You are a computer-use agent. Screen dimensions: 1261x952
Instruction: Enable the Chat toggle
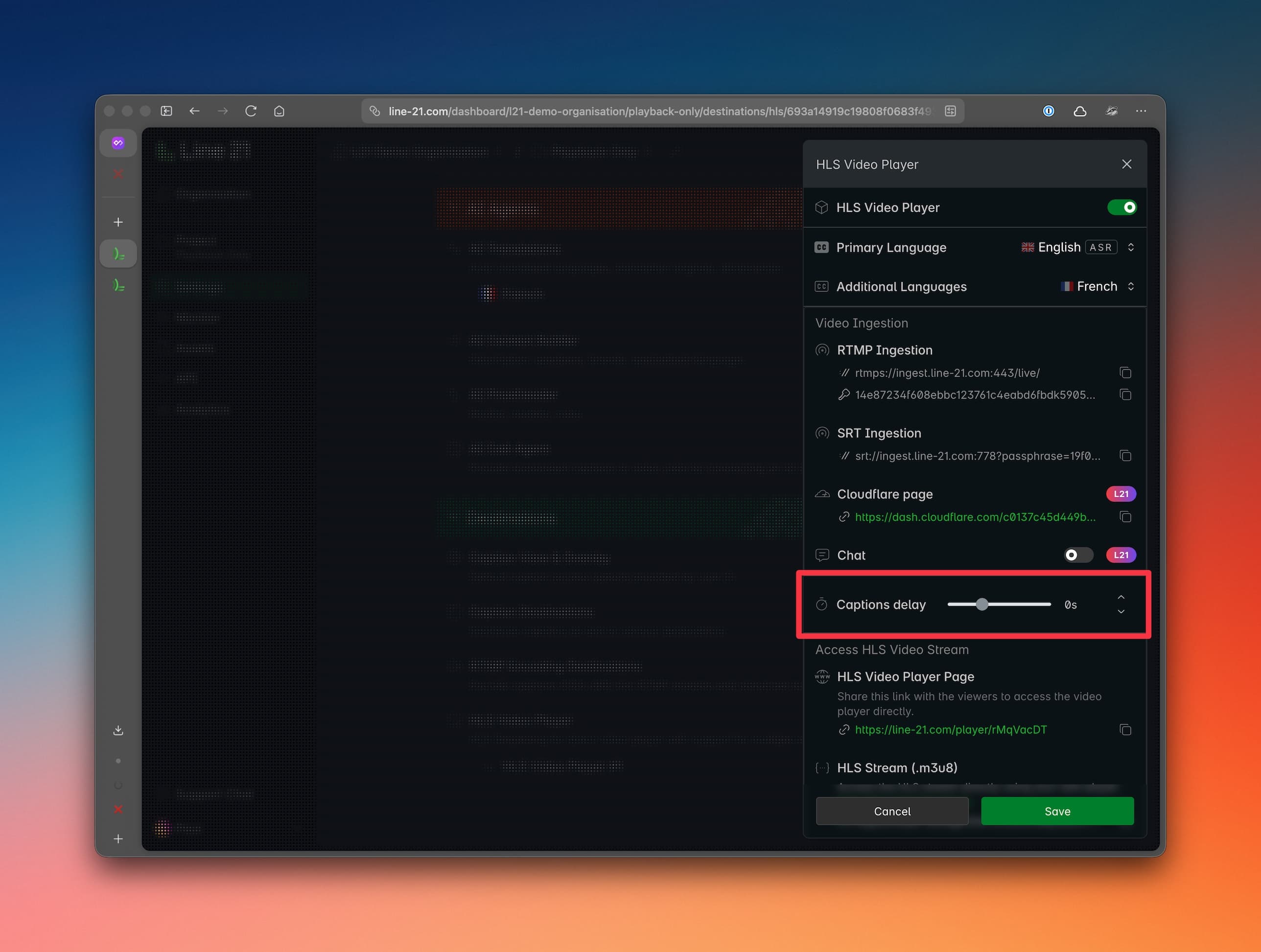click(x=1078, y=555)
